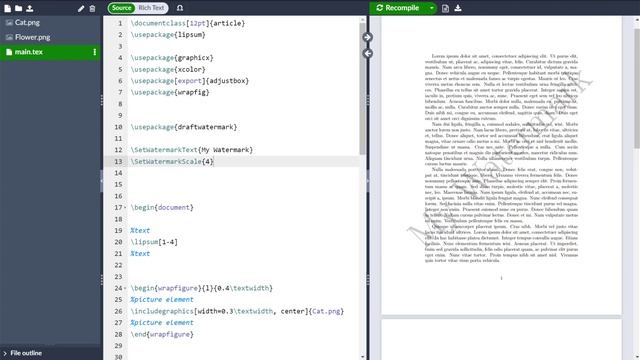Screen dimensions: 640x360
Task: Fold line 24 wrapfigure block
Action: click(125, 288)
